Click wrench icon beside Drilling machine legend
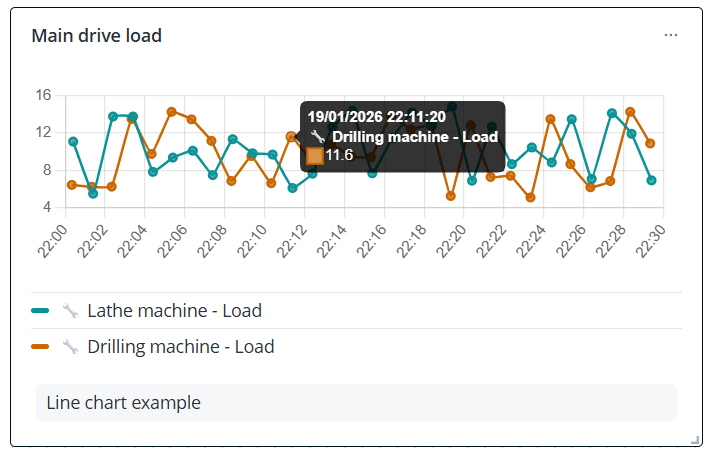The width and height of the screenshot is (707, 452). pyautogui.click(x=70, y=347)
